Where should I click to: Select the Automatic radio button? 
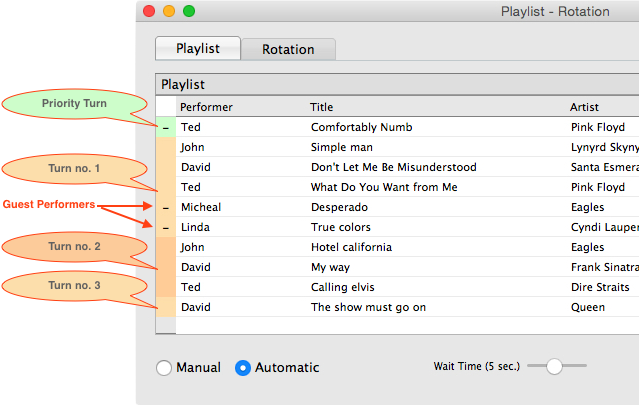coord(243,368)
